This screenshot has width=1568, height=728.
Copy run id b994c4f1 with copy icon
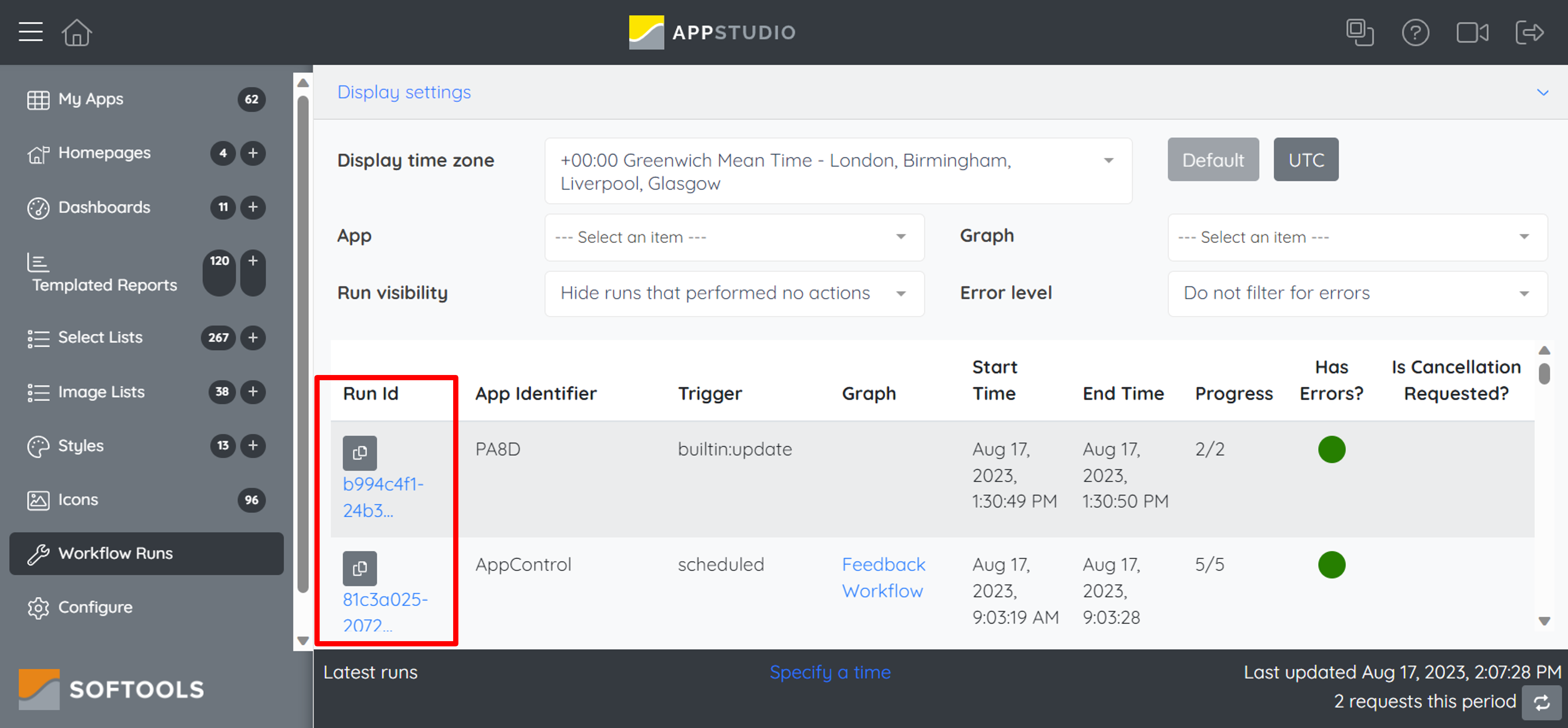tap(360, 453)
